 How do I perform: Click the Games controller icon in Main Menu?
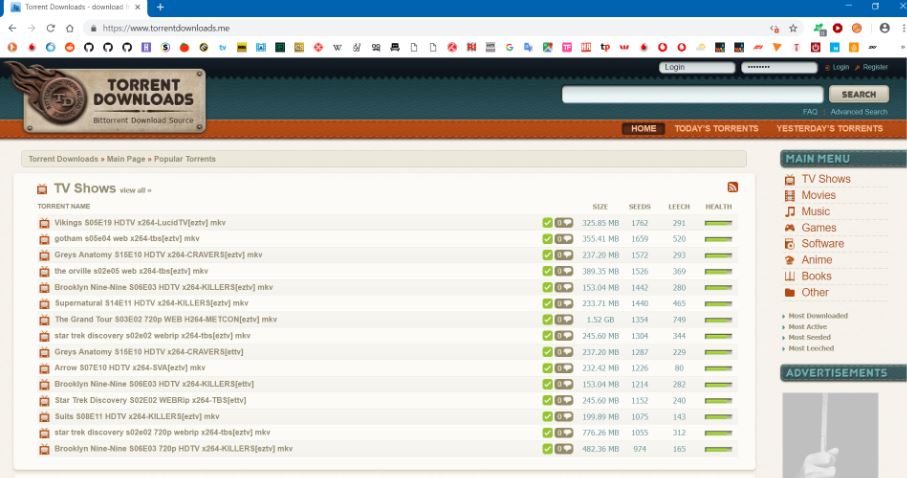(x=790, y=228)
